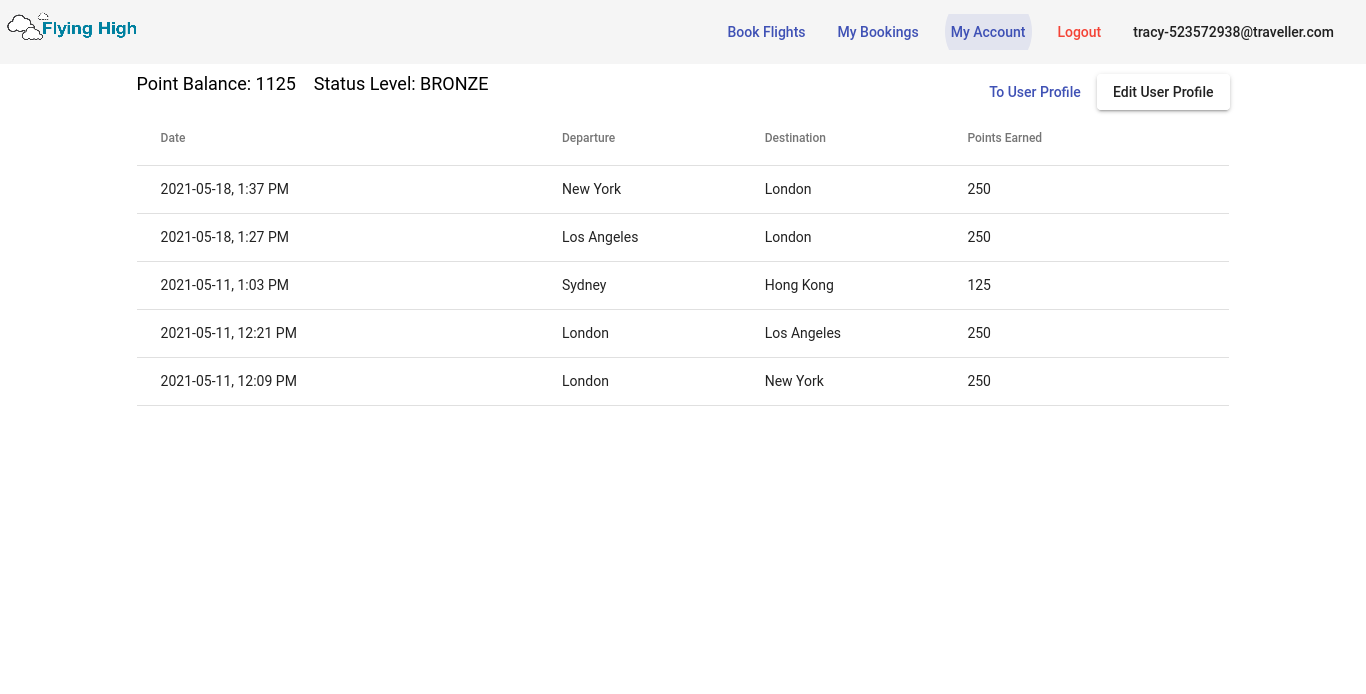Click the tracy traveller email address

(x=1233, y=32)
